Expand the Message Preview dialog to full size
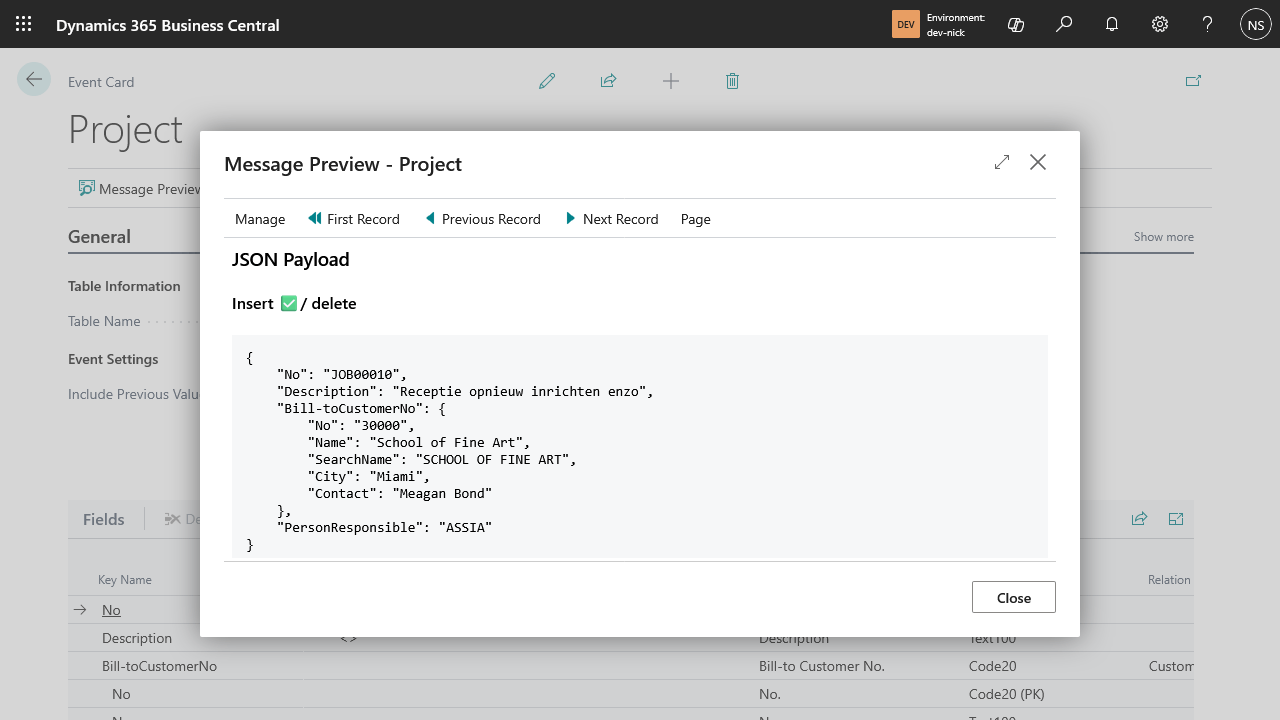The width and height of the screenshot is (1280, 720). 1002,162
